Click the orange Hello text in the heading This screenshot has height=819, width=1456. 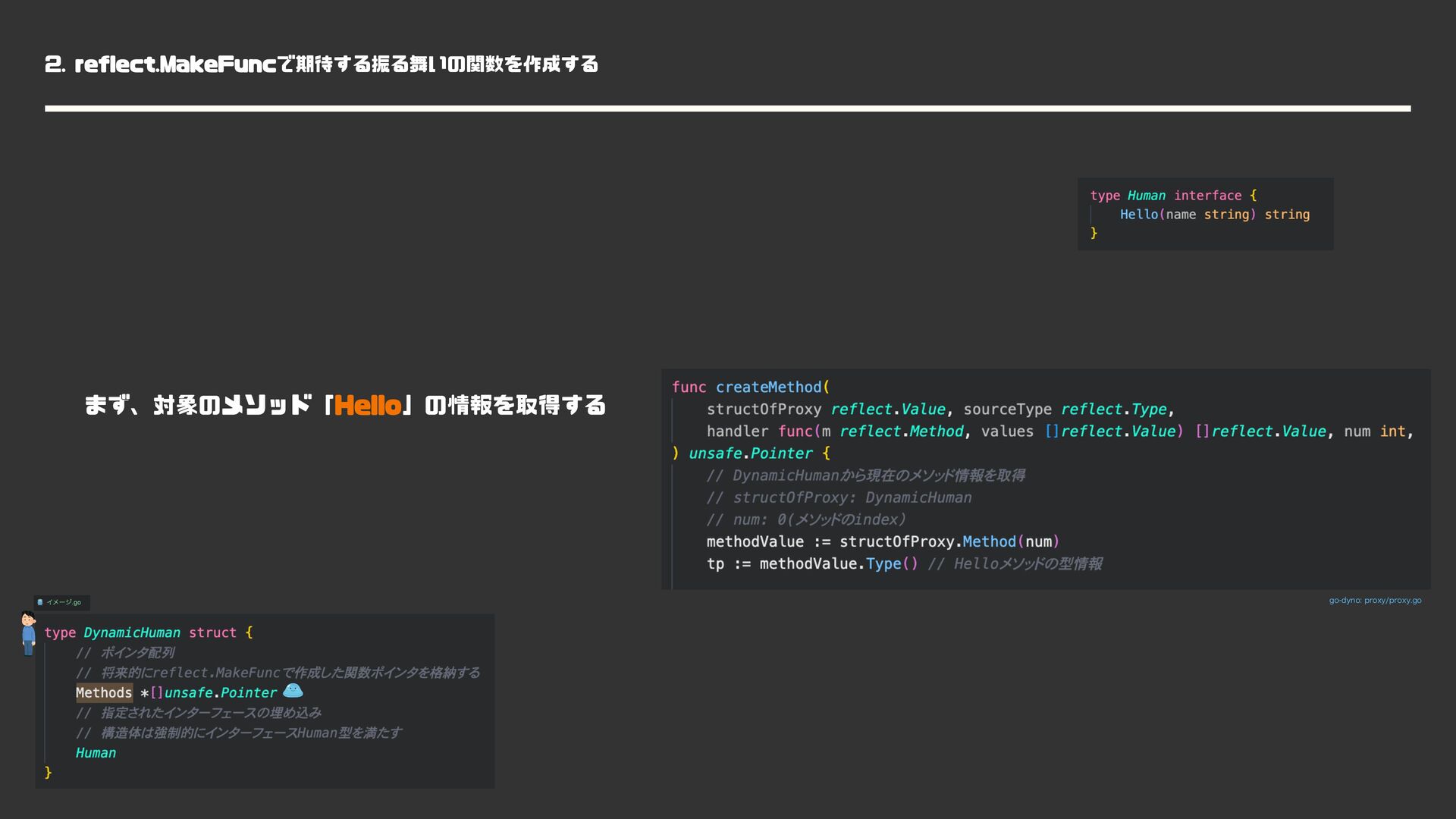[368, 405]
